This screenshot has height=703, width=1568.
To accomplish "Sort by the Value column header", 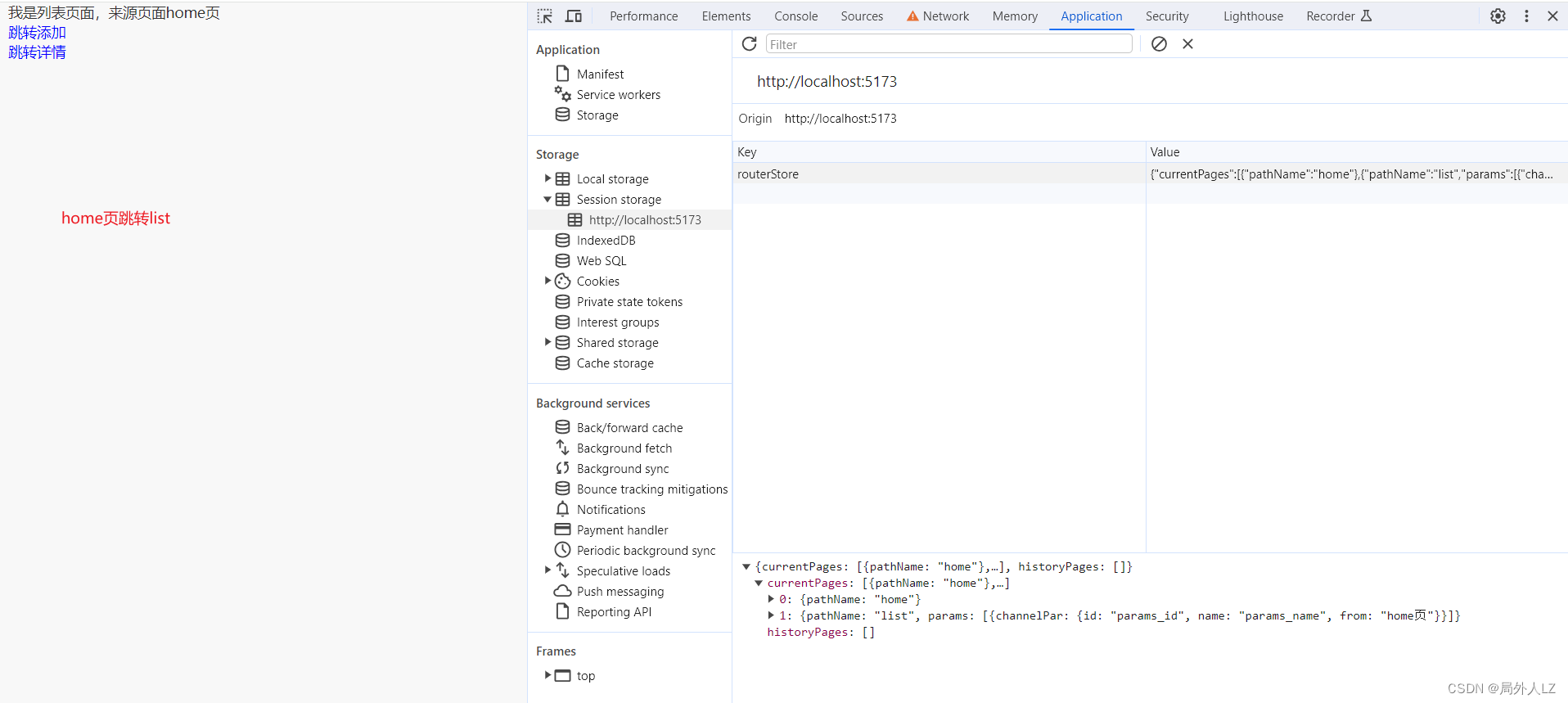I will click(1356, 152).
